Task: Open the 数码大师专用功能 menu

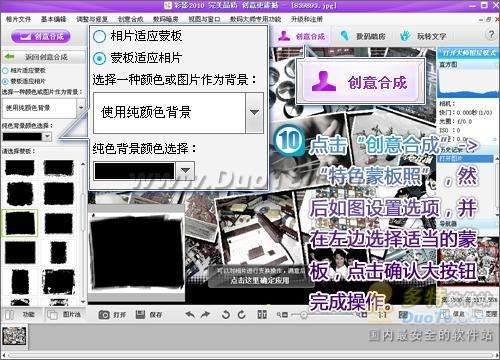Action: coord(255,19)
